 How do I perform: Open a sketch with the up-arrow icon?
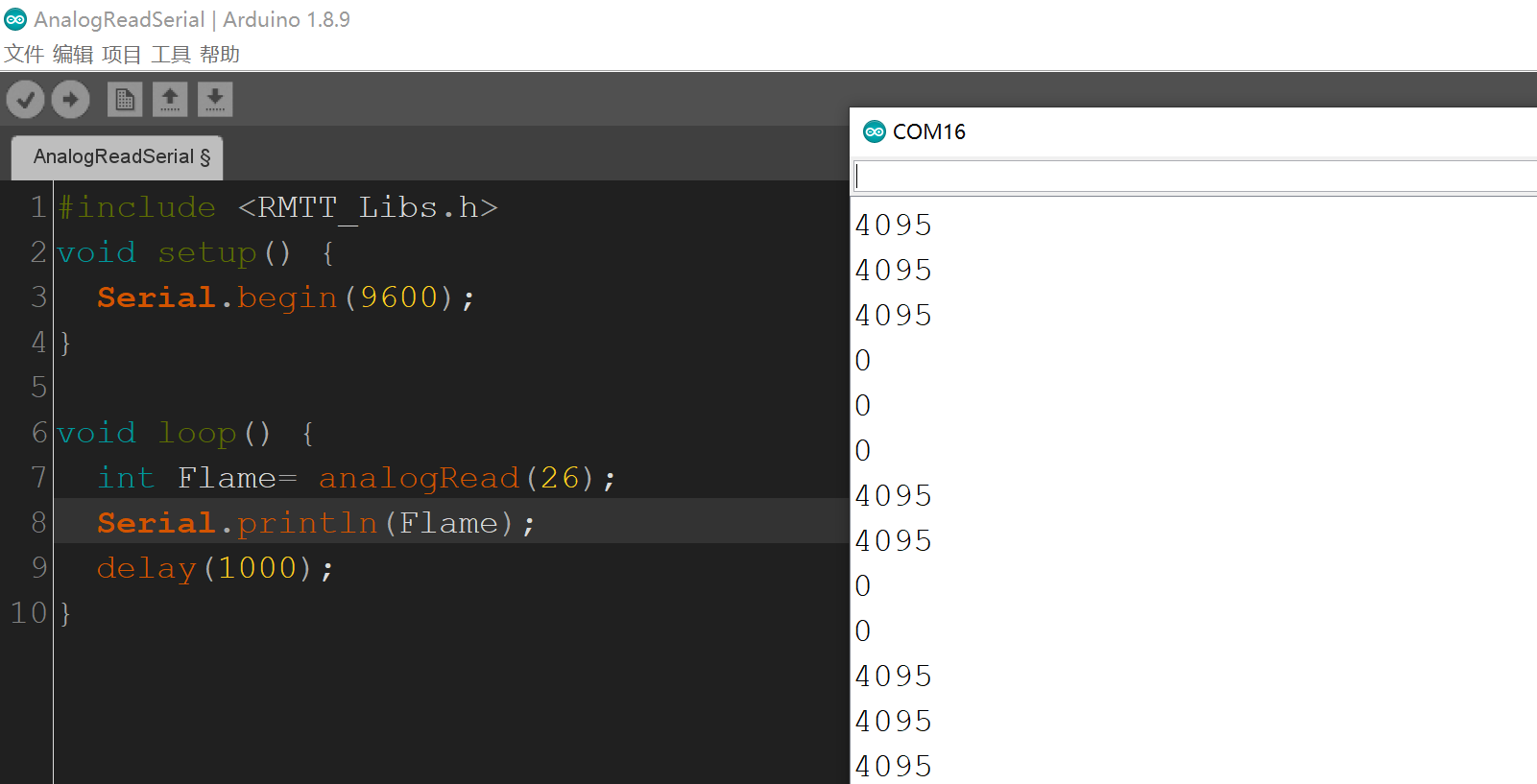[170, 99]
